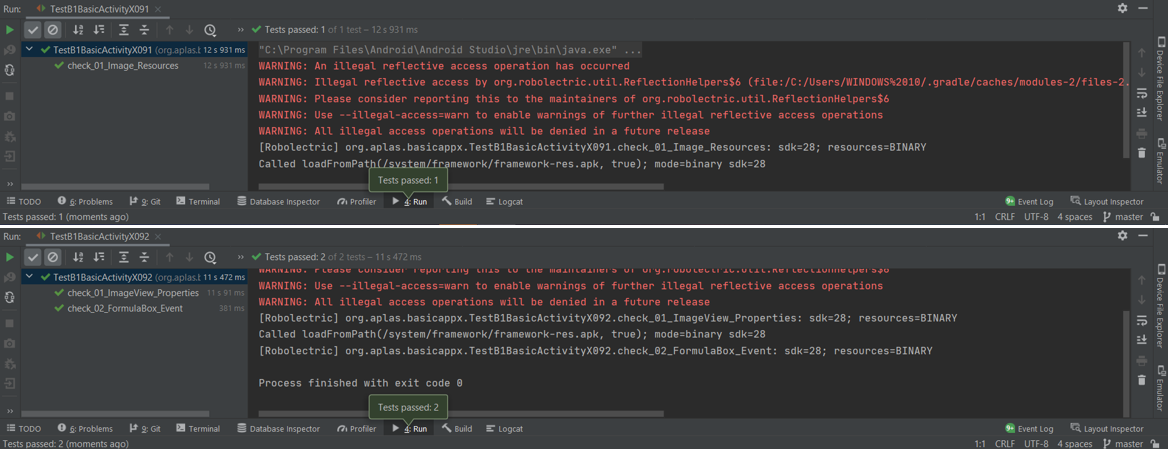1168x450 pixels.
Task: Expand all test nodes in the X091 toolbar
Action: tap(124, 30)
